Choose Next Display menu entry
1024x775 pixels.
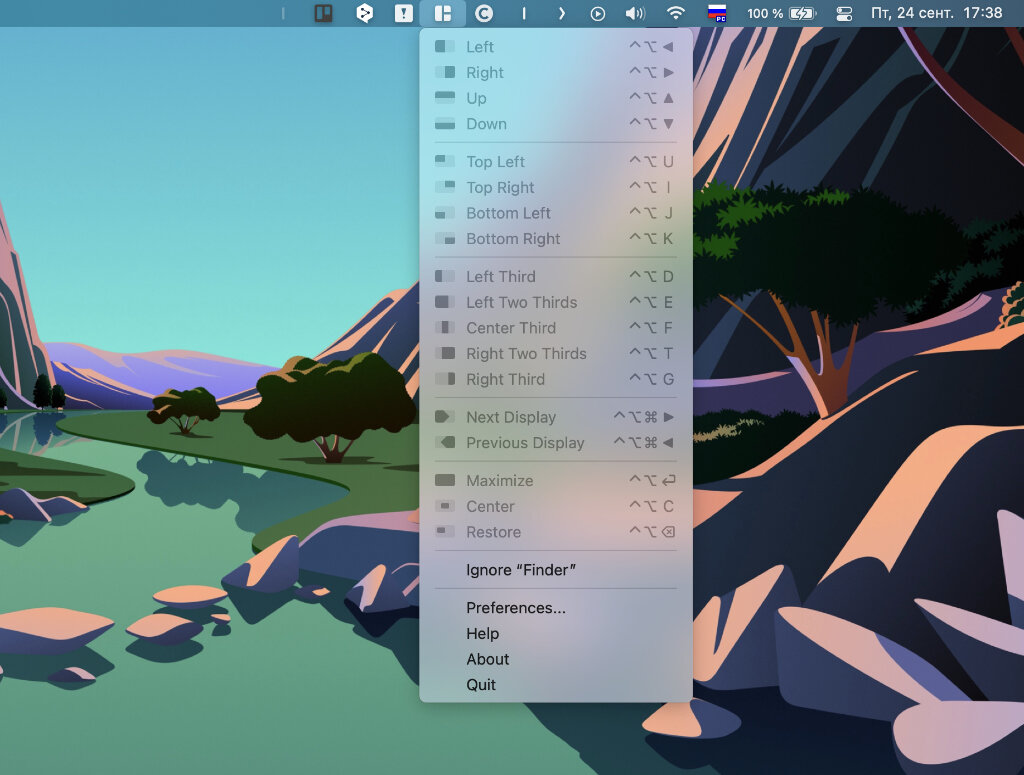coord(556,417)
